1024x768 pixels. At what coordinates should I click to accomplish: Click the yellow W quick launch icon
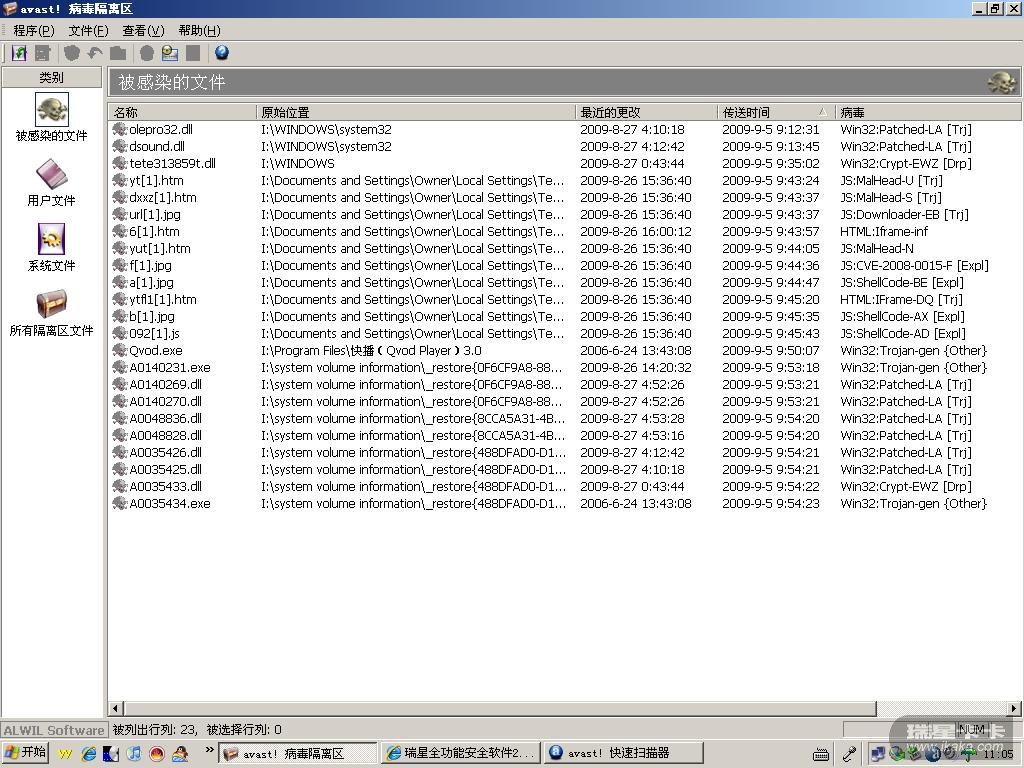[65, 753]
